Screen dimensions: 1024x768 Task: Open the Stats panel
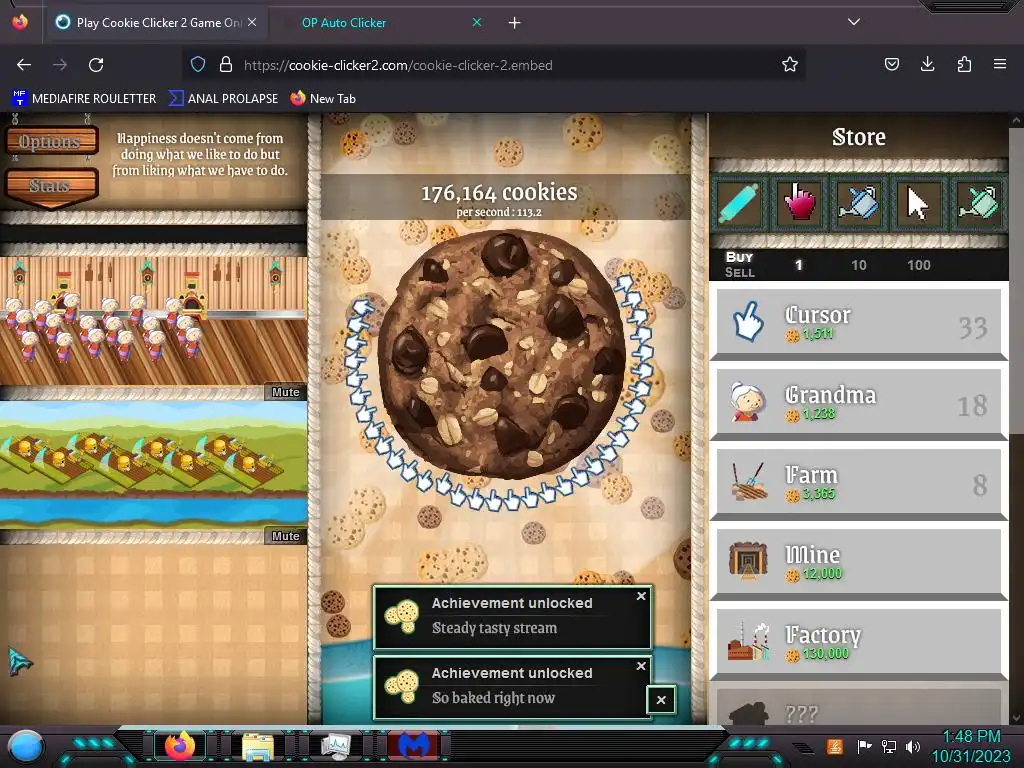pyautogui.click(x=50, y=186)
